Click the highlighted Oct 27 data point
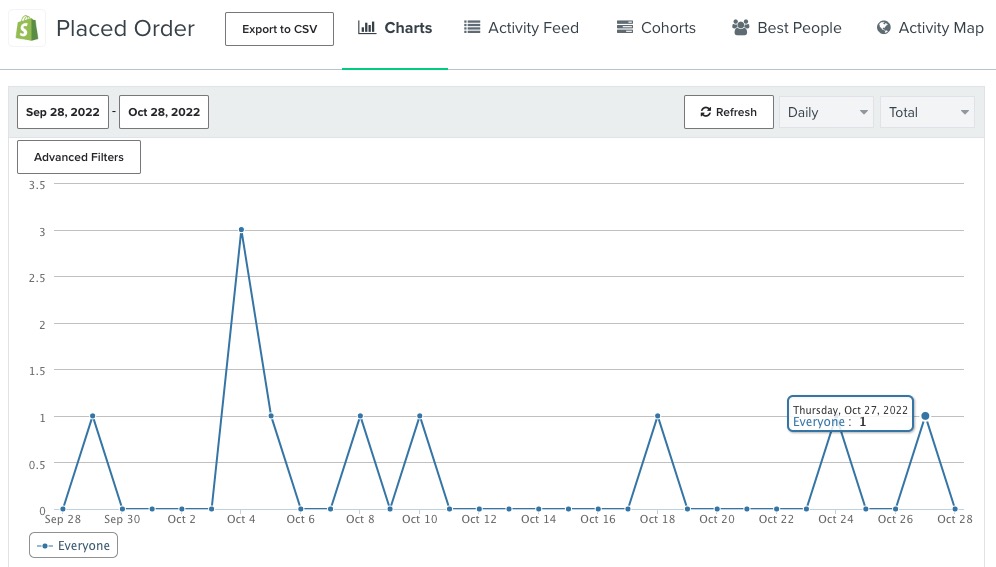Screen dimensions: 996x567 pyautogui.click(x=925, y=416)
